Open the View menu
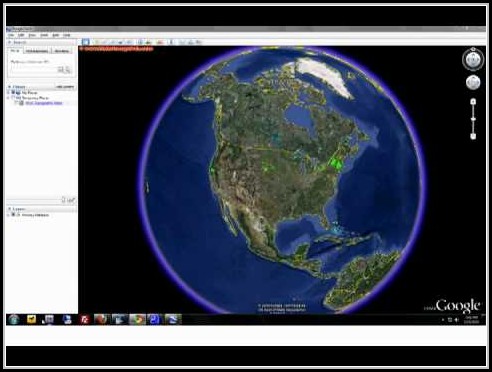The height and width of the screenshot is (372, 492). [32, 35]
